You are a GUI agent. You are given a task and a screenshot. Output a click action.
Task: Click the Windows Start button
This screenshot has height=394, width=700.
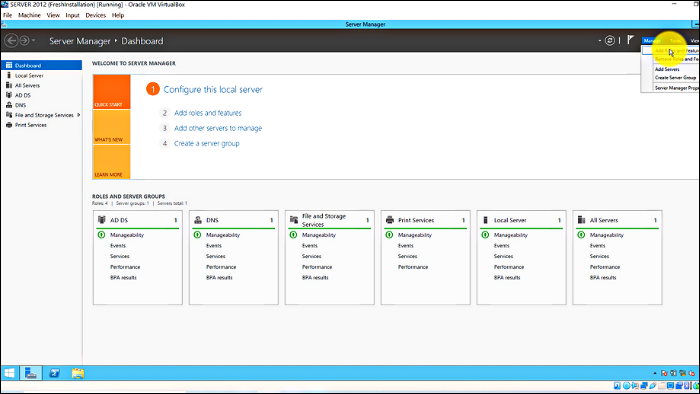tap(9, 373)
